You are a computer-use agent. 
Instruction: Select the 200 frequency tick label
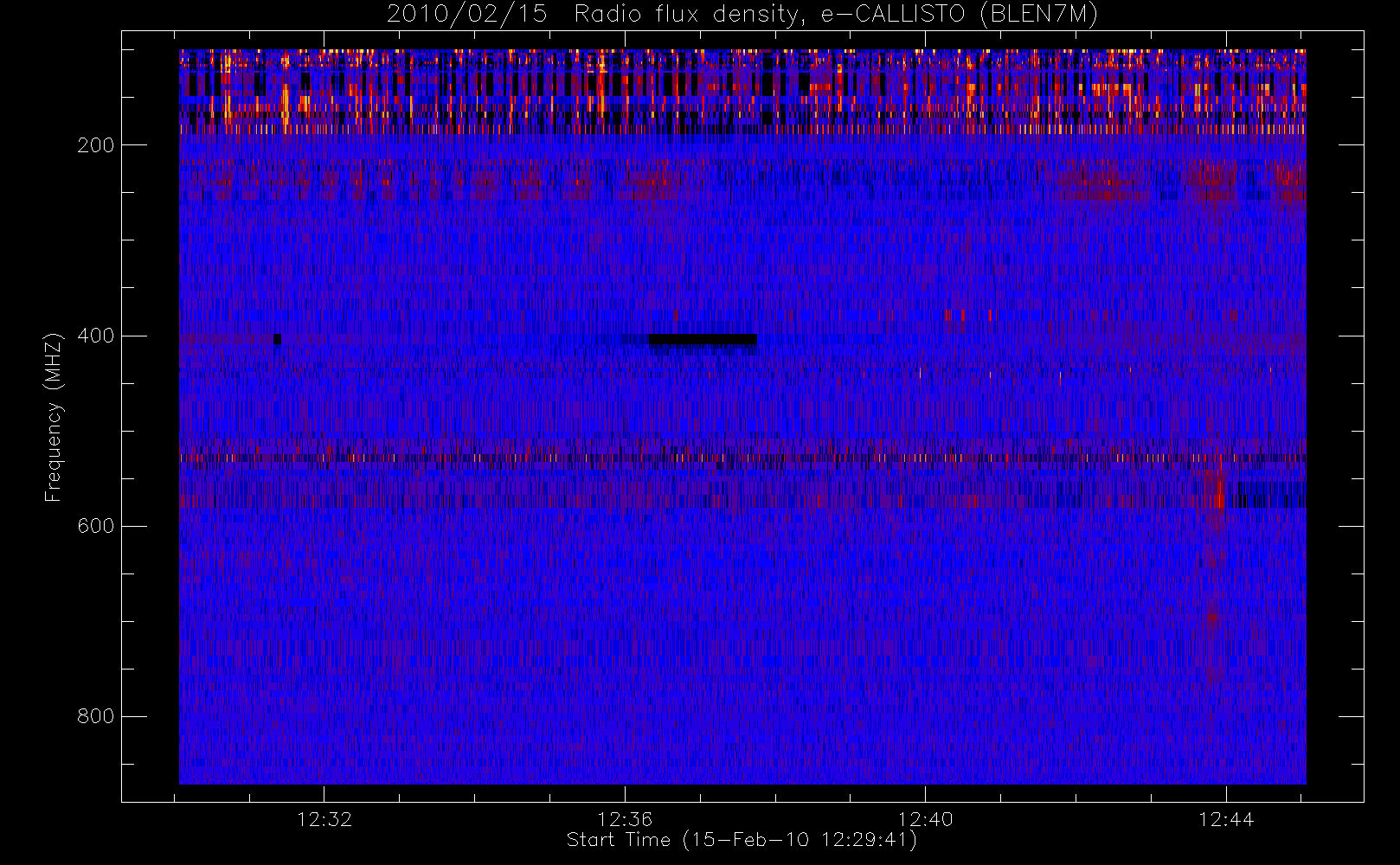(x=95, y=145)
